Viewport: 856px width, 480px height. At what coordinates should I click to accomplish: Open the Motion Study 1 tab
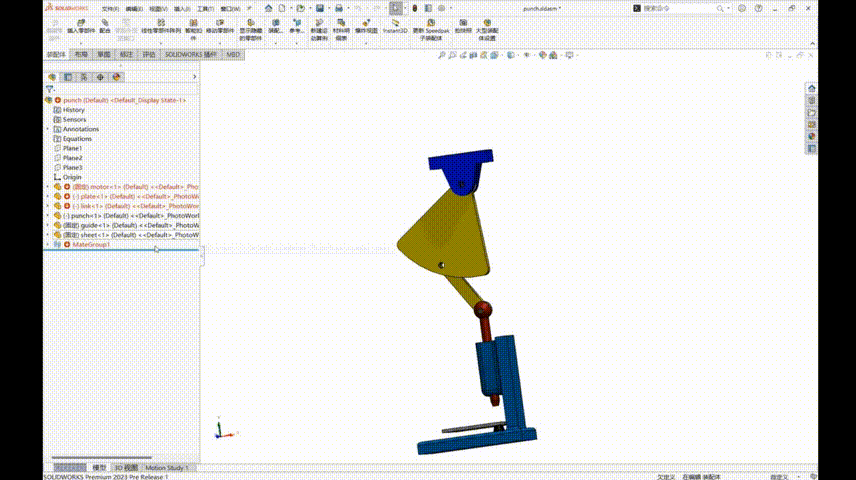coord(165,467)
